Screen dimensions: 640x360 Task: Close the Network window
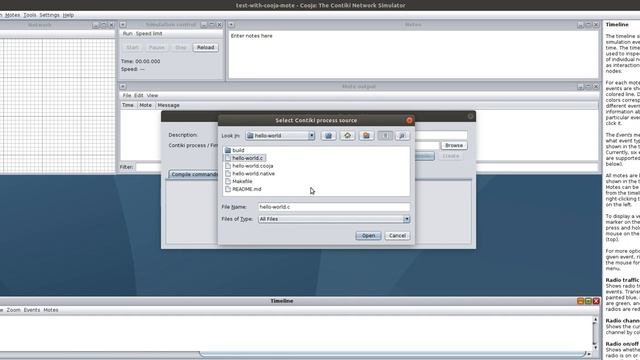[111, 25]
